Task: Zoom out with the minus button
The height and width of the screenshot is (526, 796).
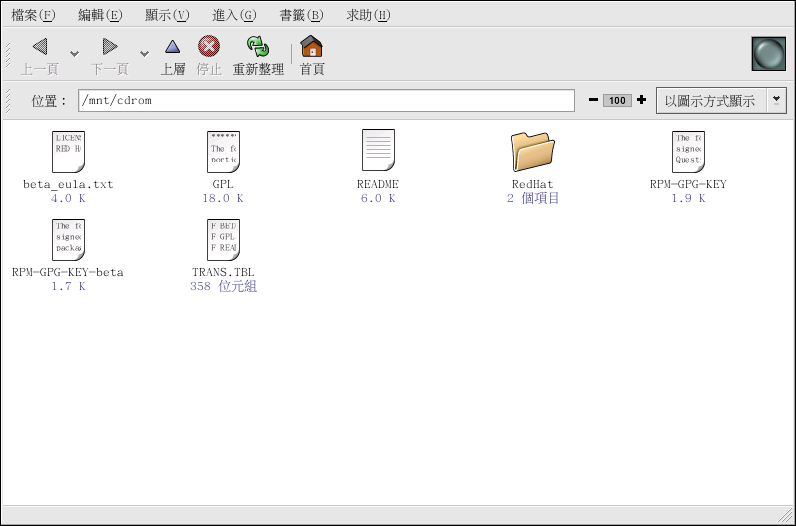Action: coord(593,100)
